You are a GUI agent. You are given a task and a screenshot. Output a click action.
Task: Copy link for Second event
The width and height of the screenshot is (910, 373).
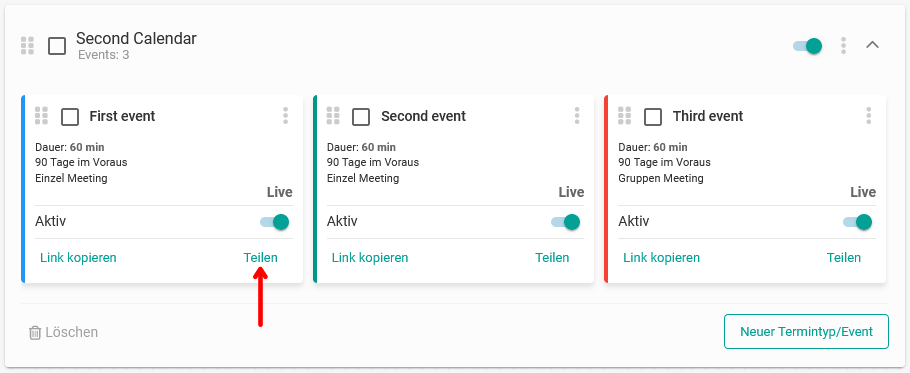pos(370,258)
